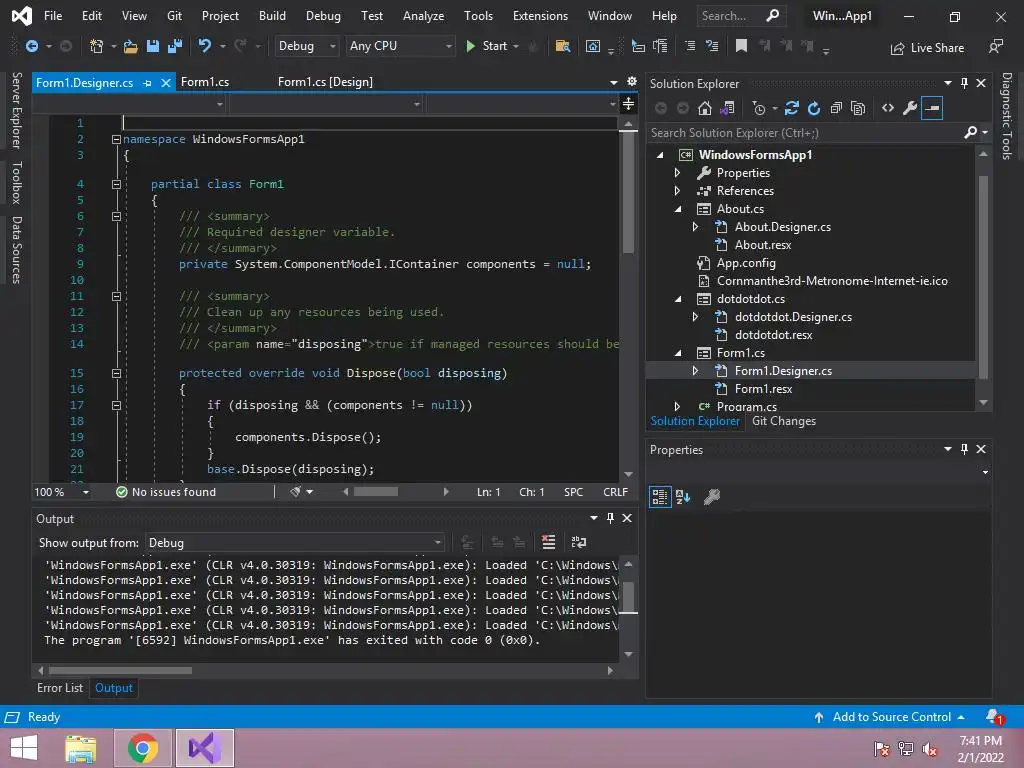Toggle auto-hide pin on Output panel

point(610,518)
